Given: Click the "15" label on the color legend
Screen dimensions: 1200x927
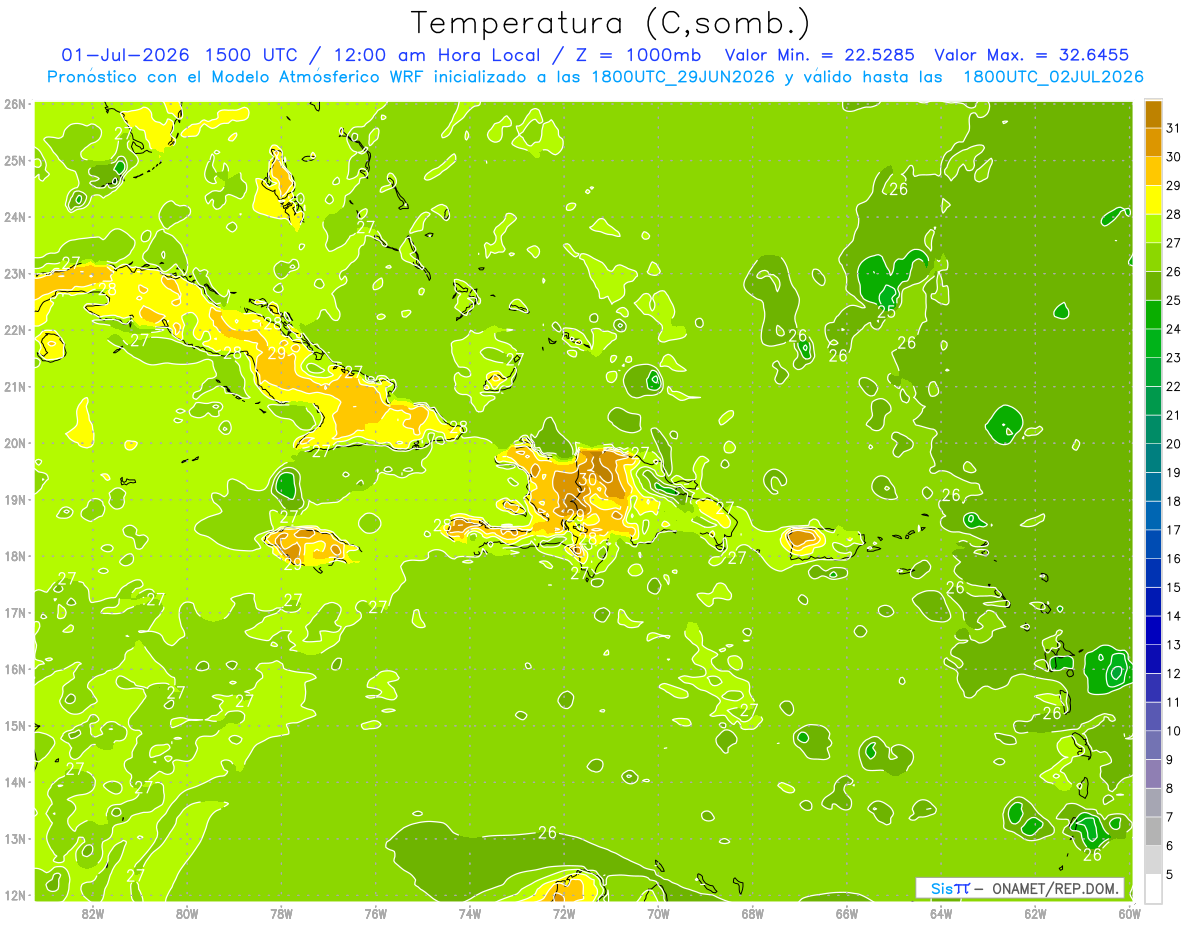Looking at the screenshot, I should [1173, 587].
